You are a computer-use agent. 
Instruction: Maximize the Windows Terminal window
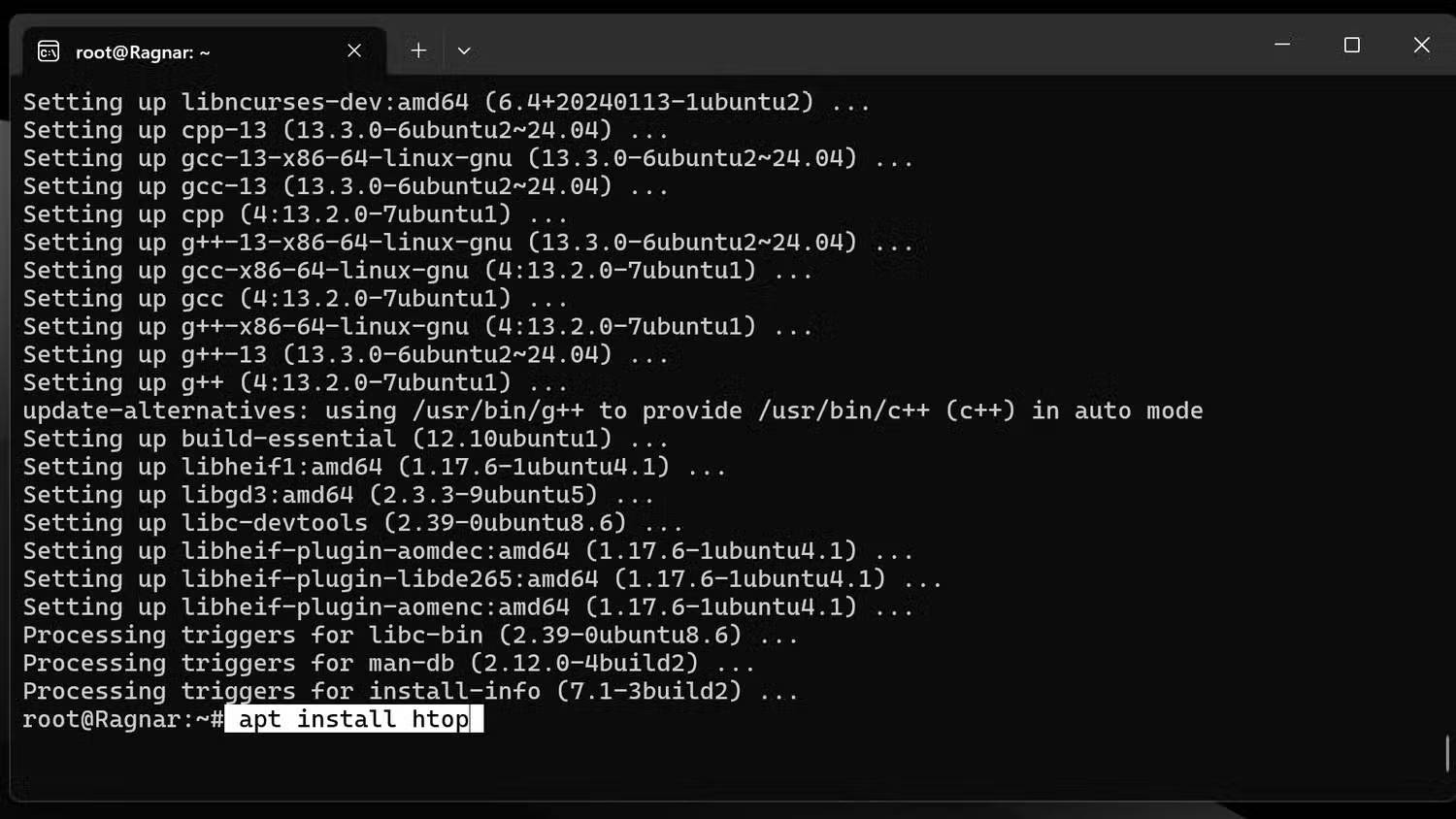point(1351,45)
